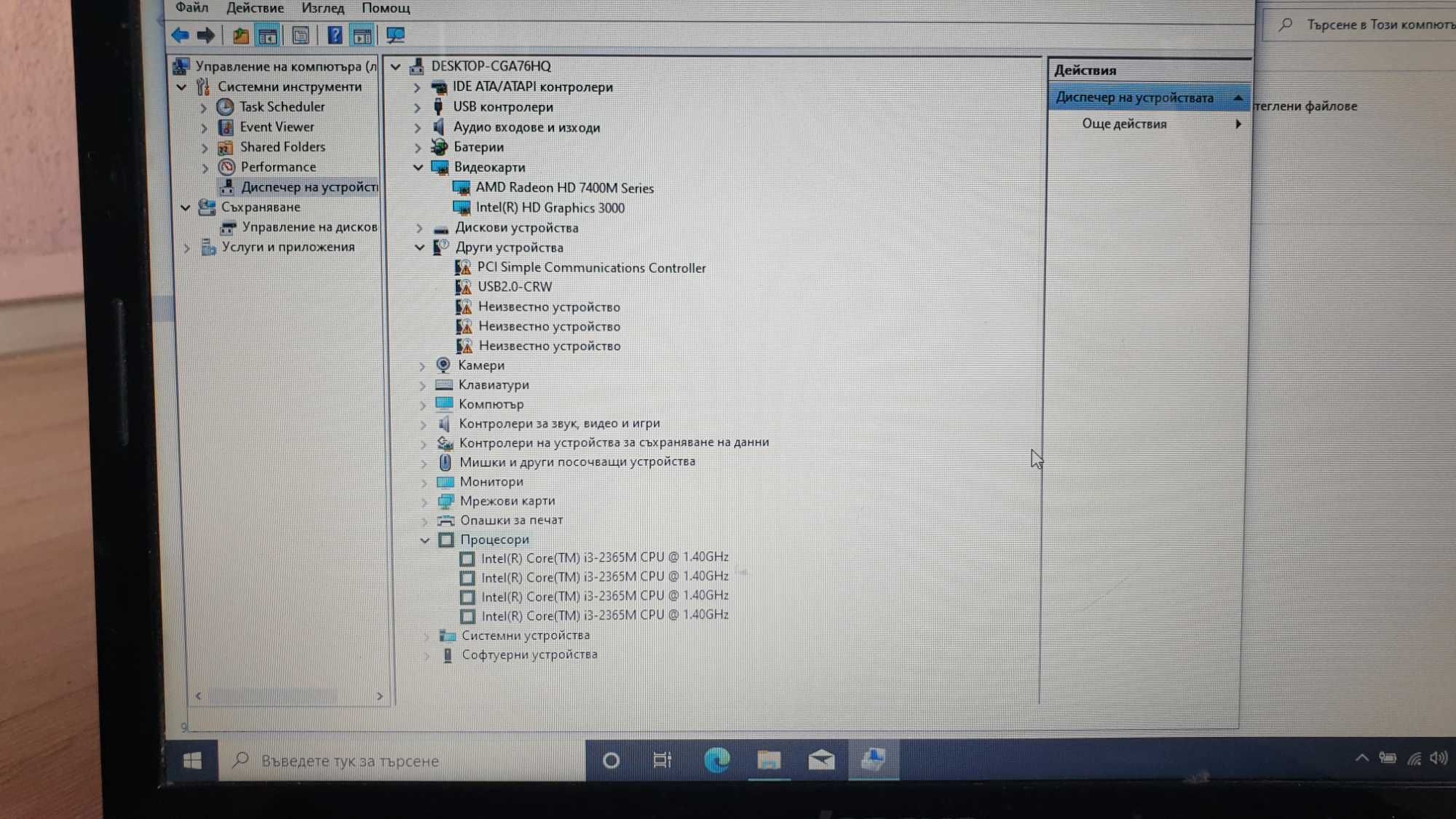The height and width of the screenshot is (819, 1456).
Task: Collapse Видеокарти node
Action: click(418, 167)
